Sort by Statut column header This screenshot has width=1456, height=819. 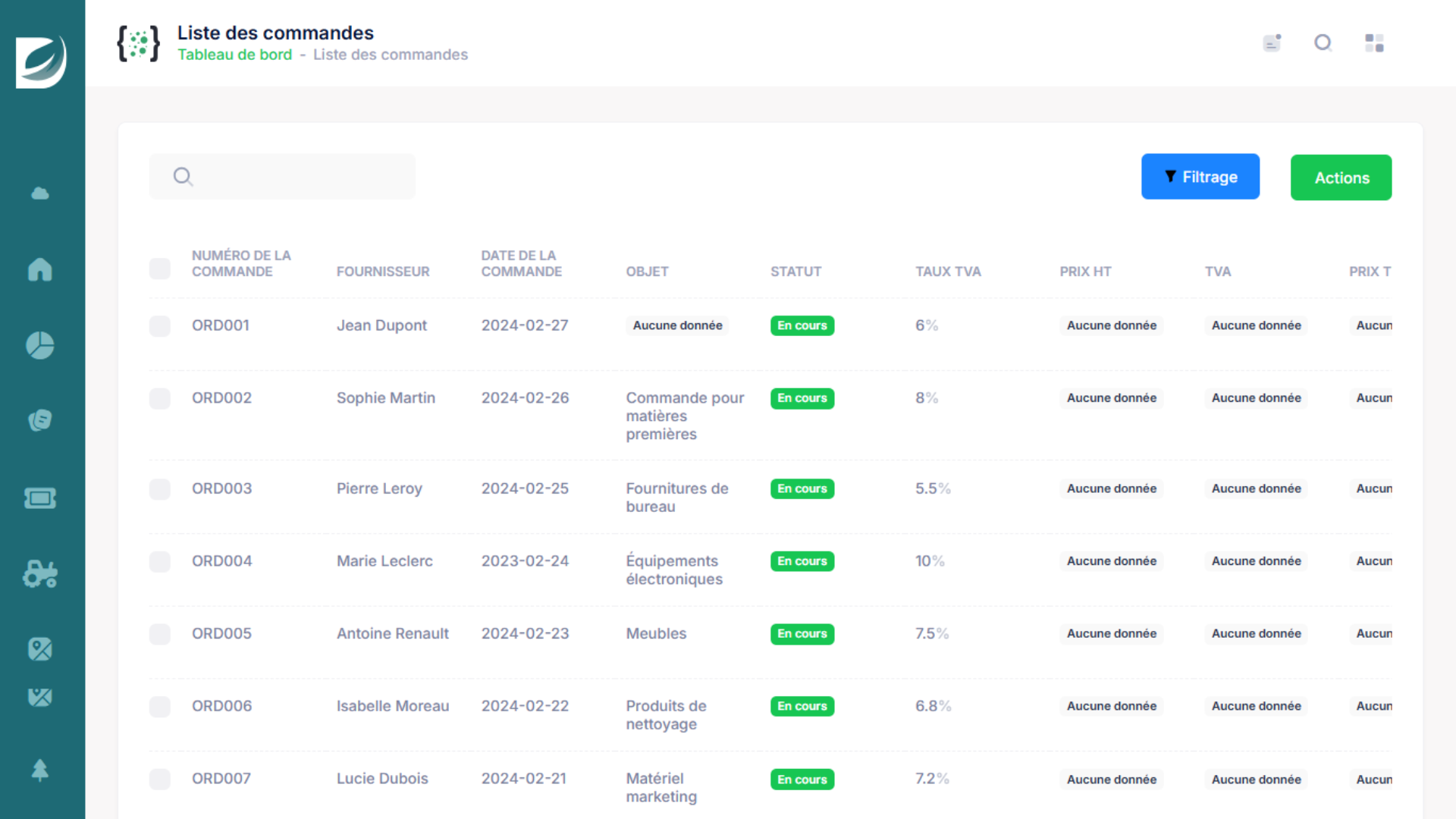coord(795,271)
